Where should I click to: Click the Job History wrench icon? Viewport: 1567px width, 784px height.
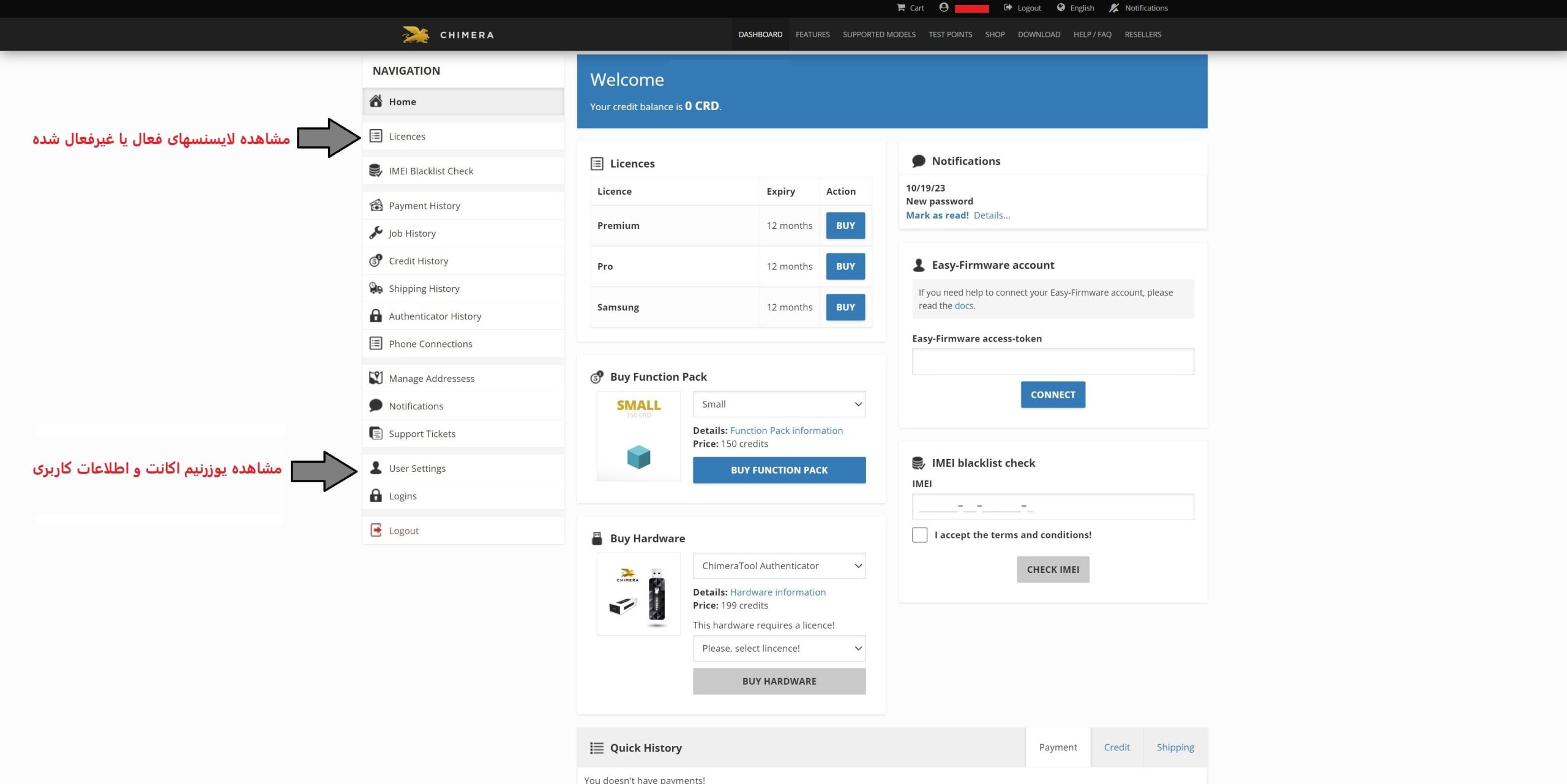pos(376,233)
